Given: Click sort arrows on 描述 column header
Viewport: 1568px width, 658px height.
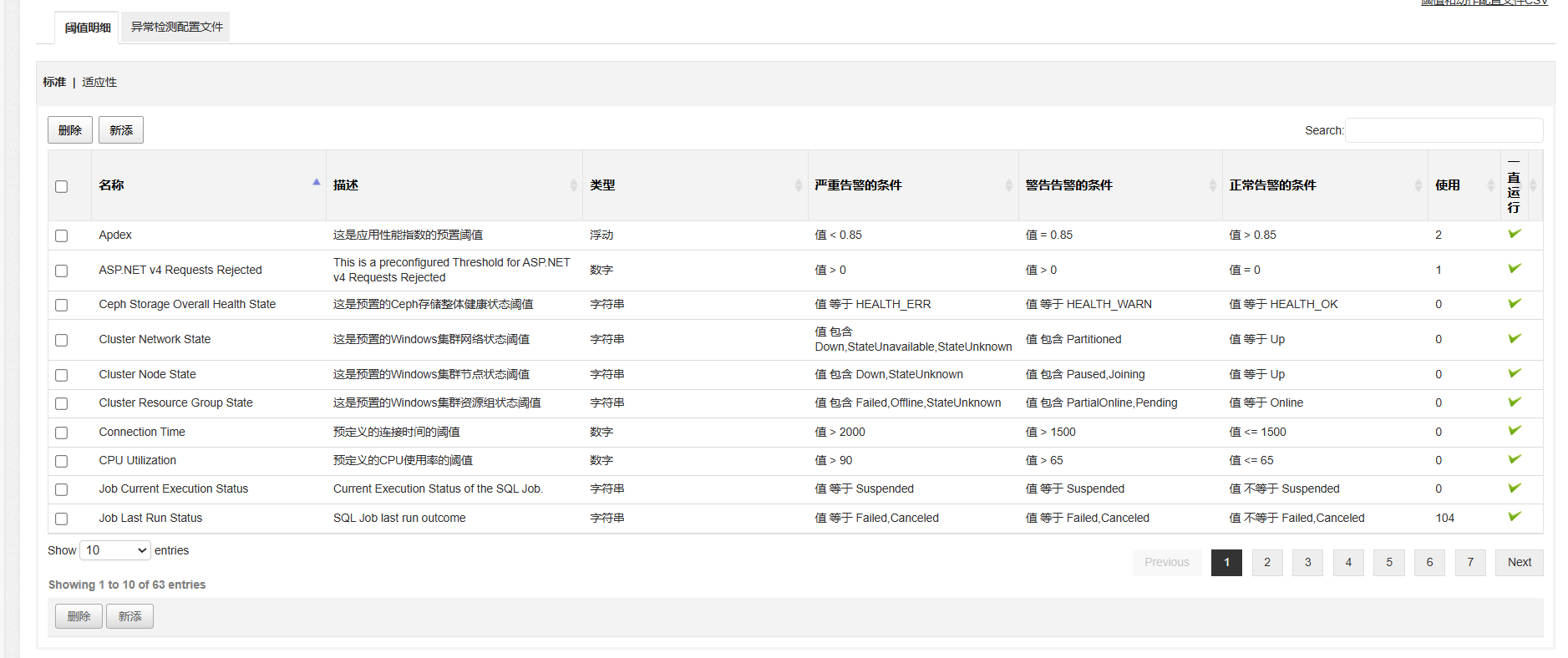Looking at the screenshot, I should 573,185.
